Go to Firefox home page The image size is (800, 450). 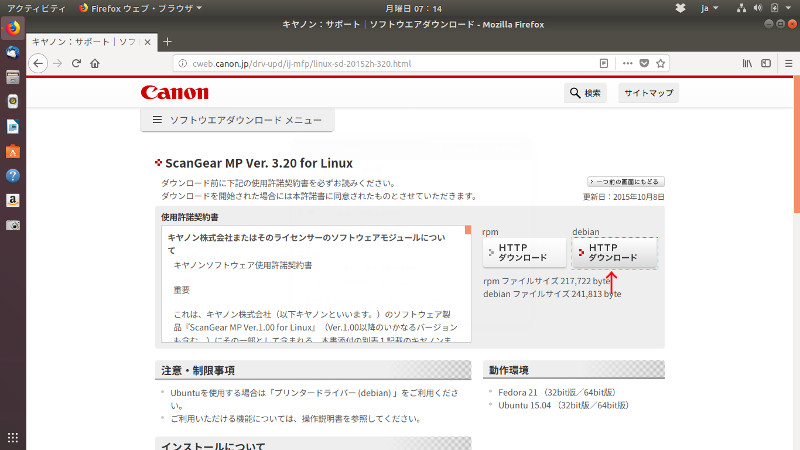95,63
